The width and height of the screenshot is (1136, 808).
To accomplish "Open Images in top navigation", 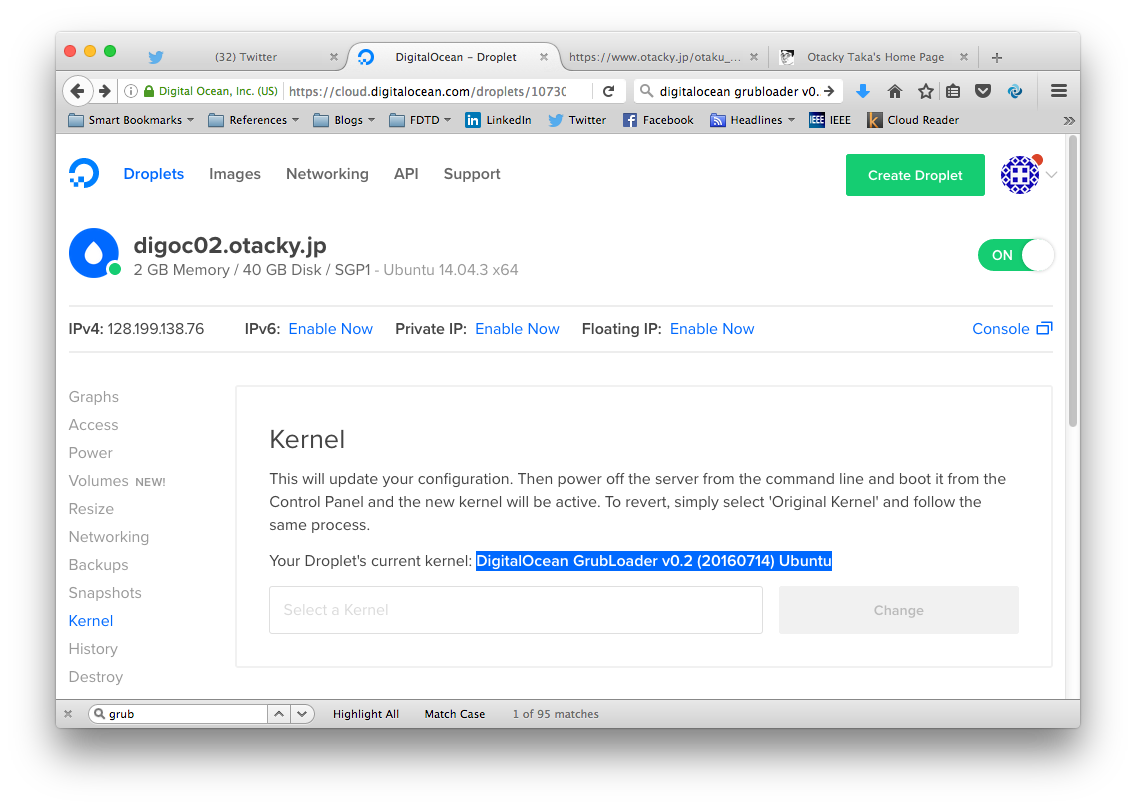I will [x=235, y=174].
